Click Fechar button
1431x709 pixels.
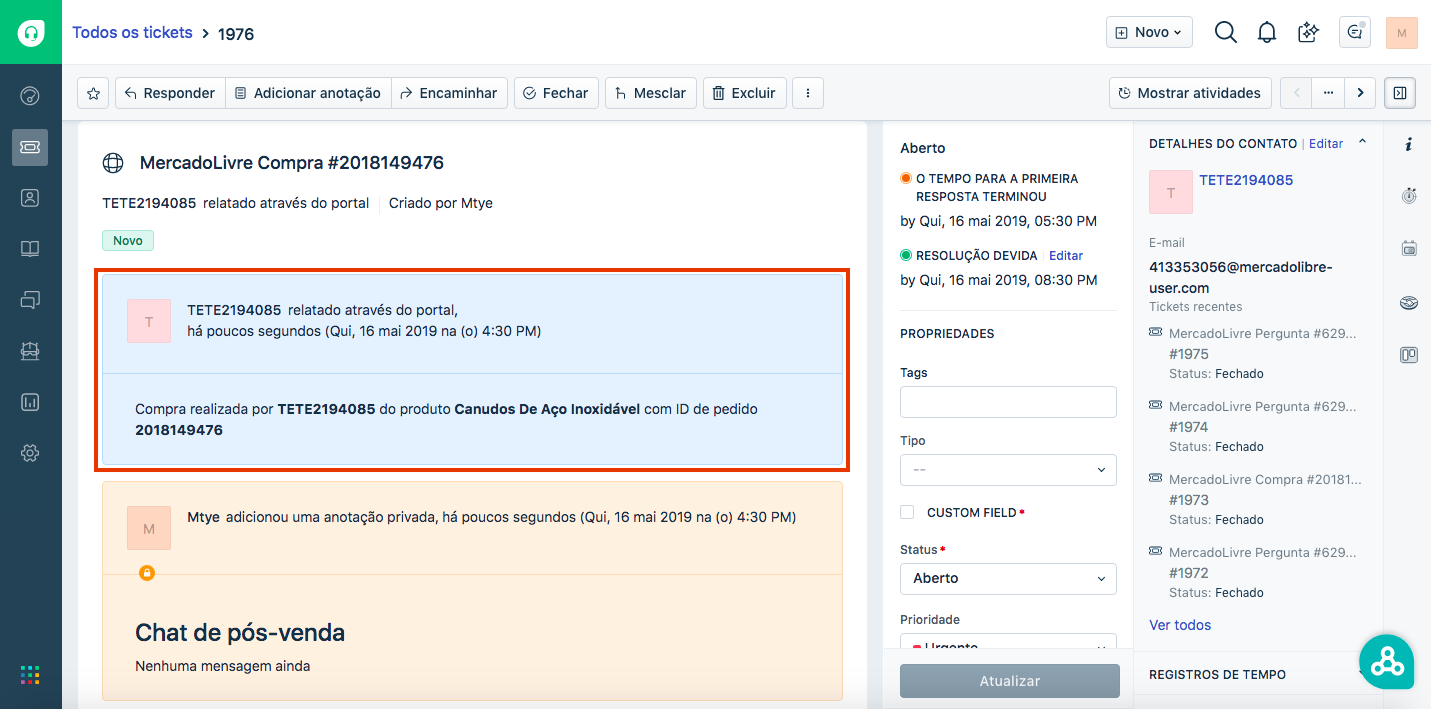[556, 93]
